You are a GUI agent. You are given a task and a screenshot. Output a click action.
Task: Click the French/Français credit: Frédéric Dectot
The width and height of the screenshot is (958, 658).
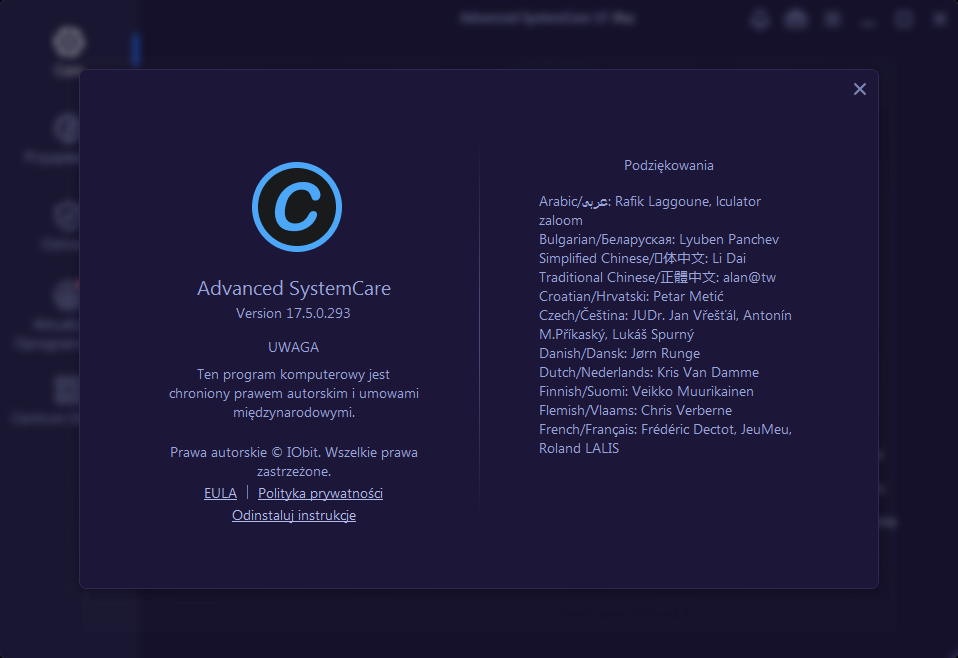point(665,439)
